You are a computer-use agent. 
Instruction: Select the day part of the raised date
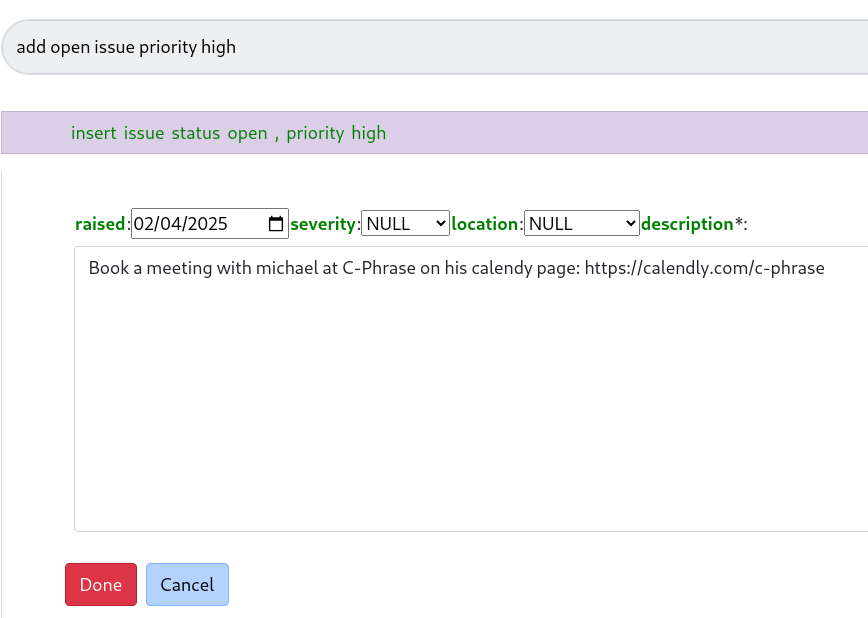click(x=168, y=224)
